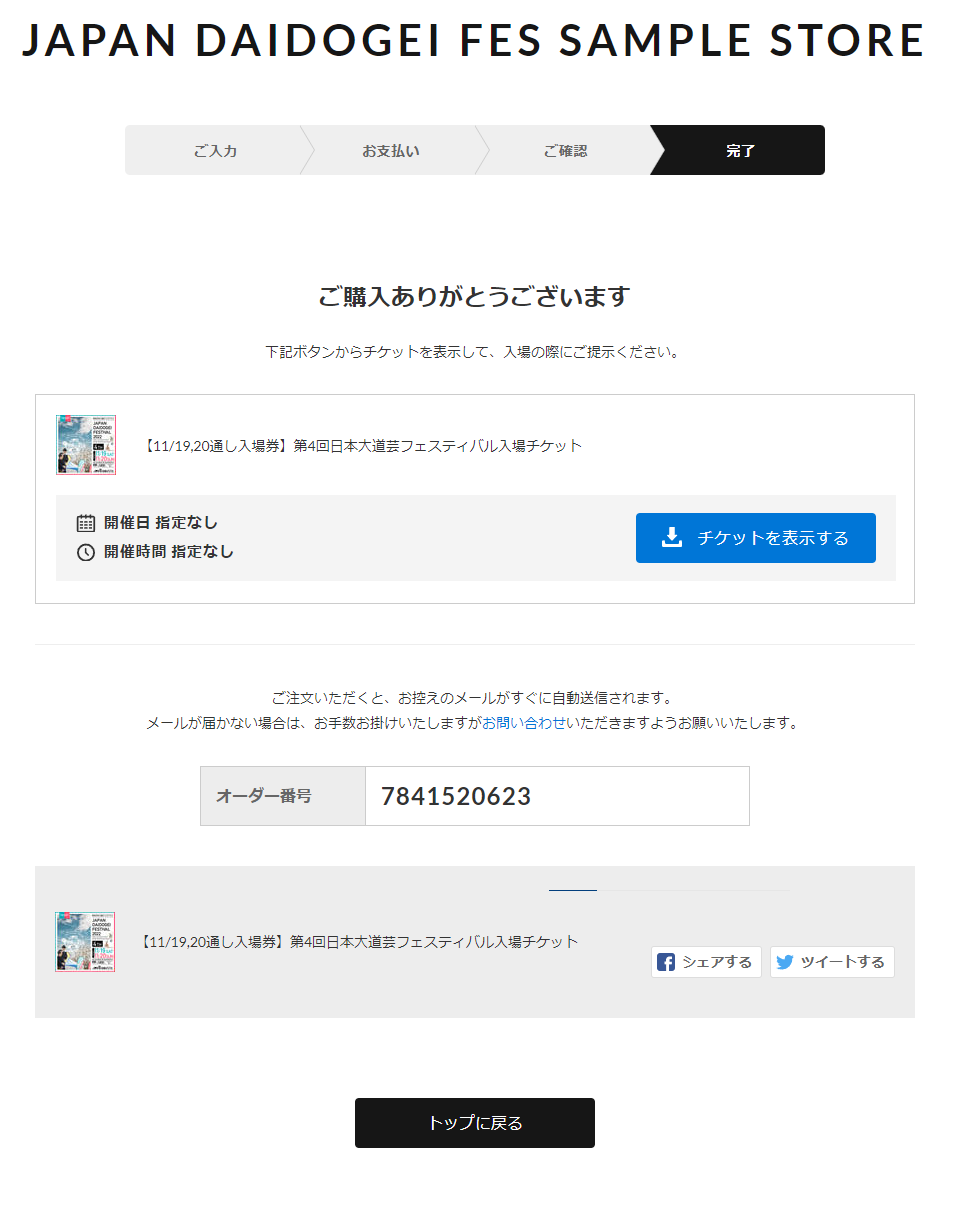
Task: Click the download icon on ticket button
Action: 672,538
